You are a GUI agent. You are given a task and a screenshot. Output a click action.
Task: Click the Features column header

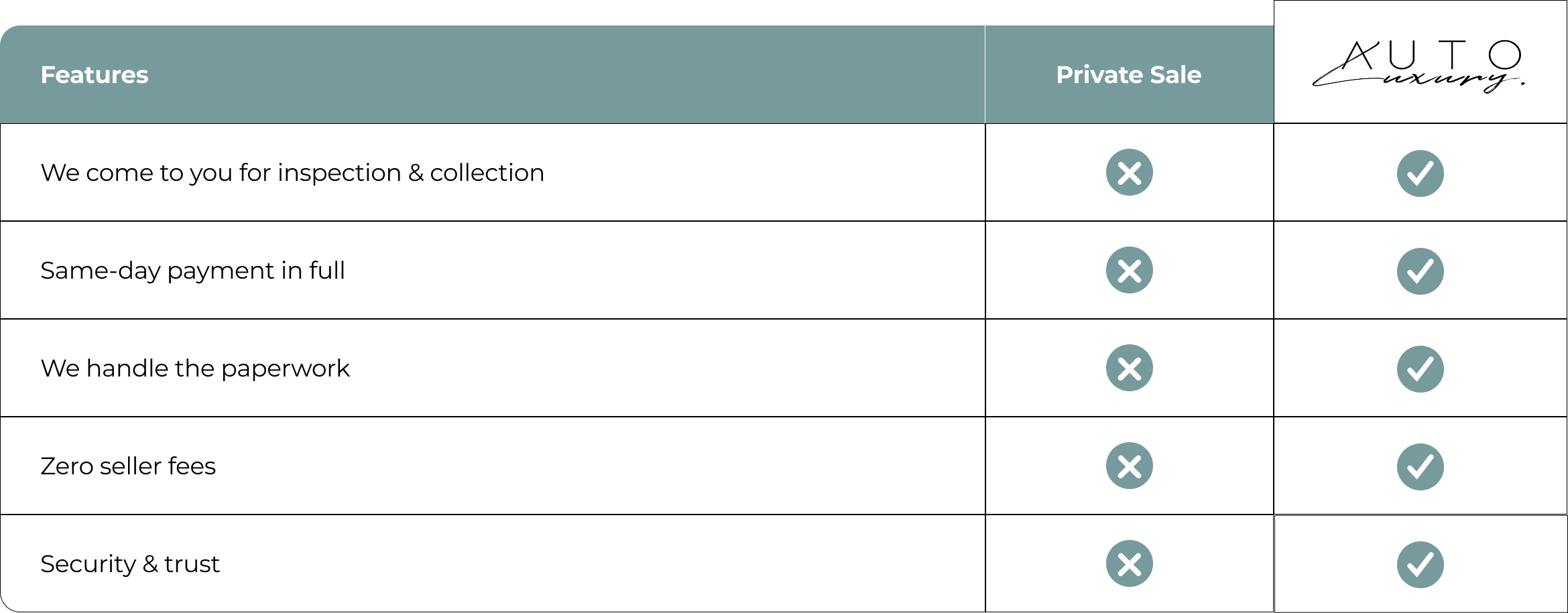[95, 75]
